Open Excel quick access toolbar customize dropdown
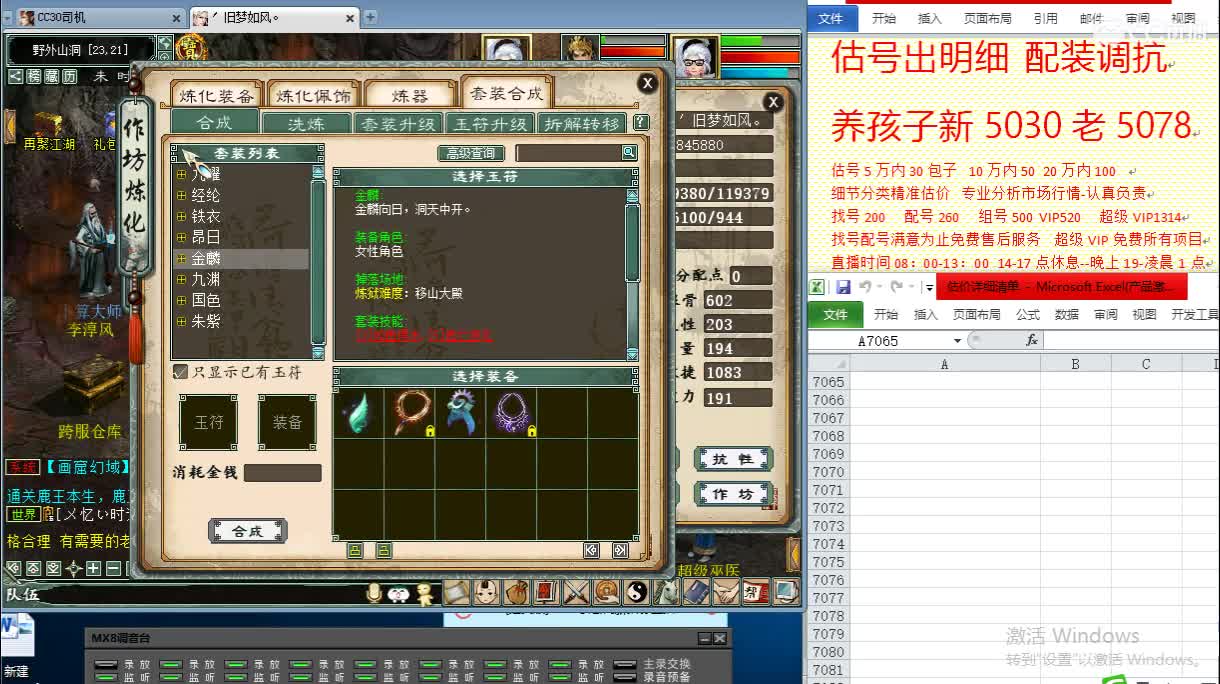This screenshot has width=1220, height=684. [928, 288]
